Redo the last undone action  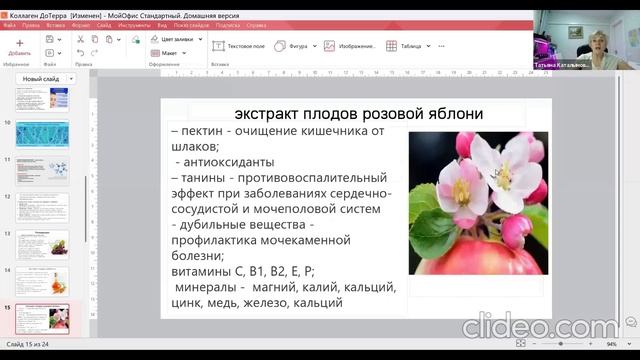coord(95,53)
